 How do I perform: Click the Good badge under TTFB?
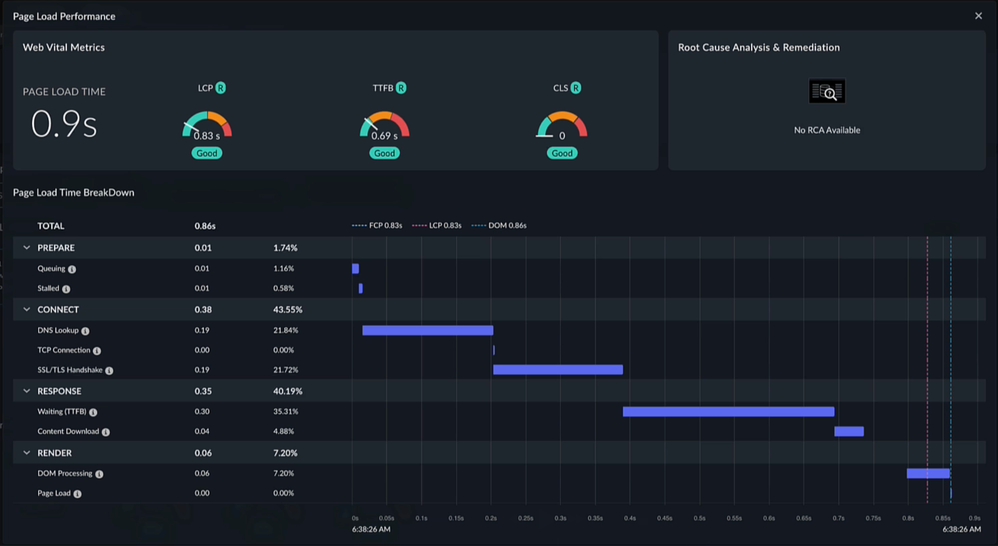[x=384, y=153]
